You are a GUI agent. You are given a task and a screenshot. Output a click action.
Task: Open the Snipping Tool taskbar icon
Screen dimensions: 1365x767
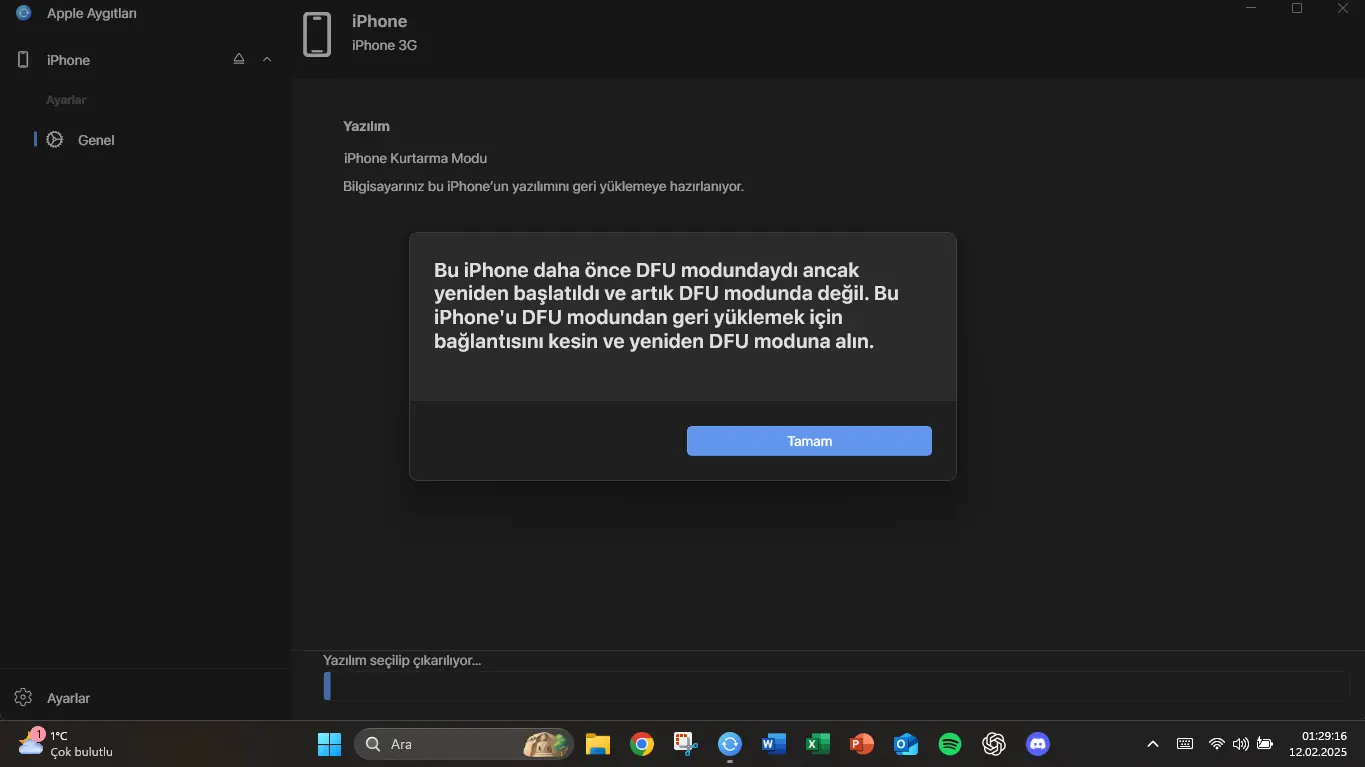[686, 744]
